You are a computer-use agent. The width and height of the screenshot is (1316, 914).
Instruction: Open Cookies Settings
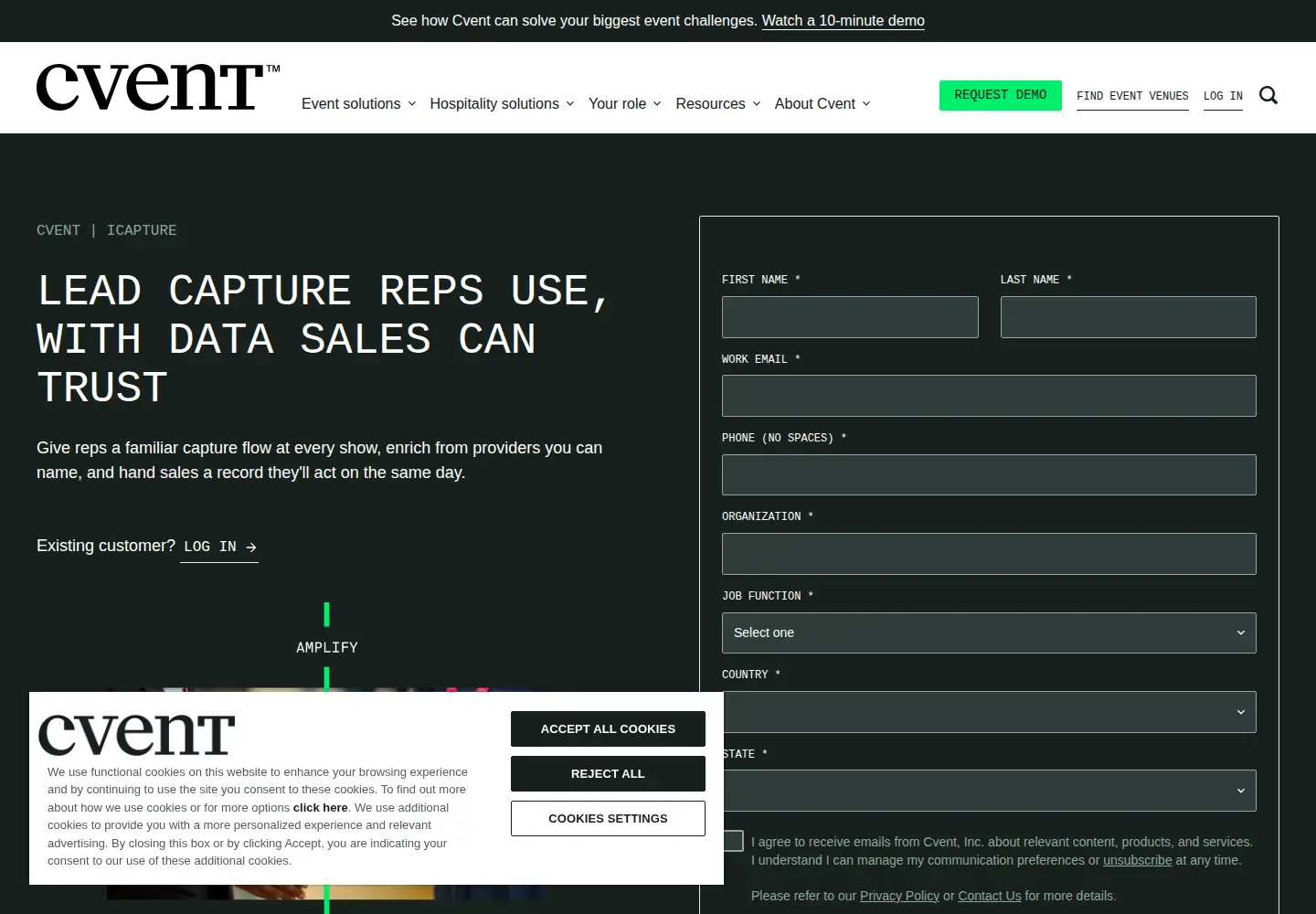(x=608, y=818)
